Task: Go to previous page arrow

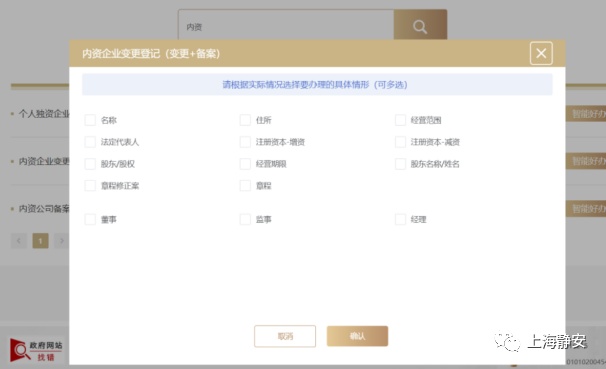Action: [x=19, y=241]
